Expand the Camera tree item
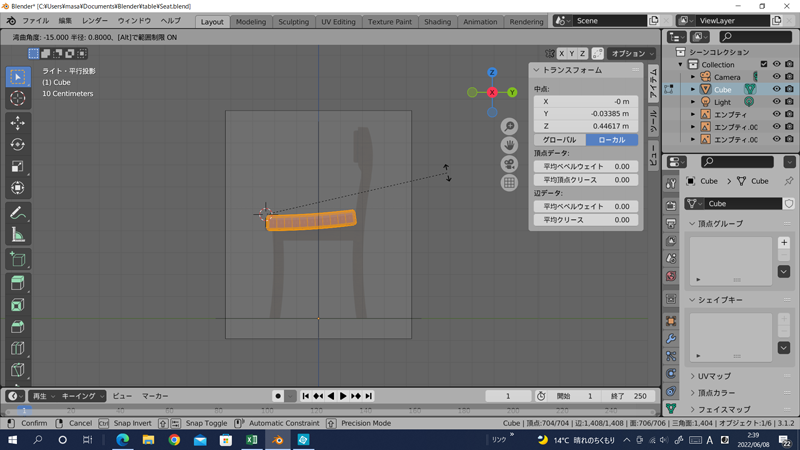The height and width of the screenshot is (450, 800). [x=693, y=77]
